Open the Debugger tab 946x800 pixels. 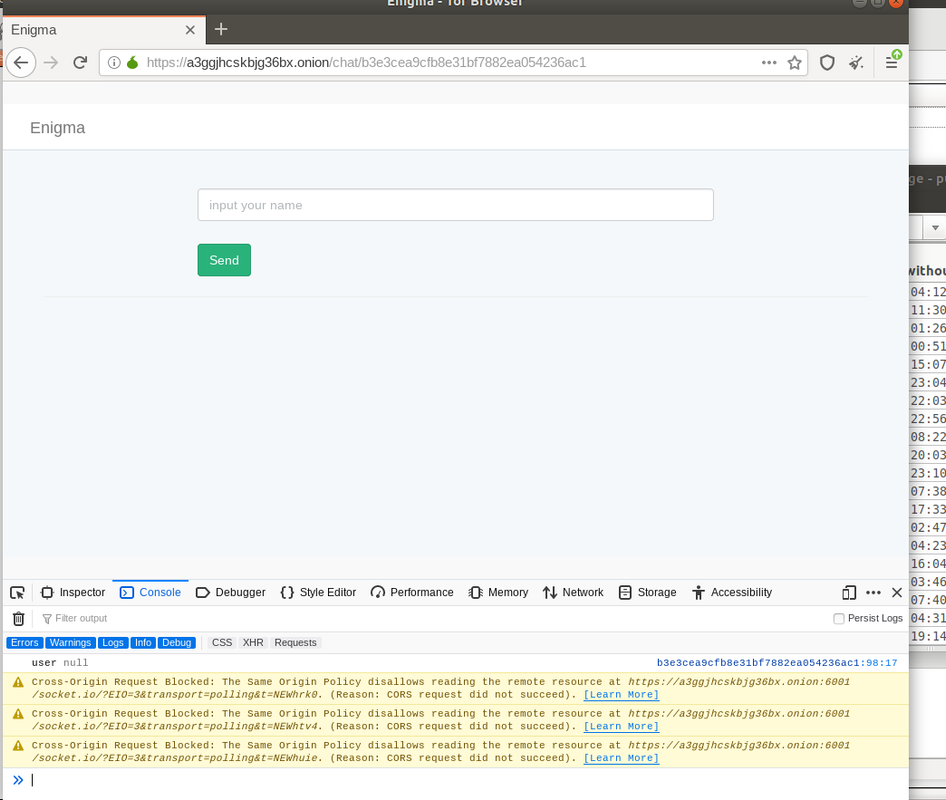[x=231, y=592]
